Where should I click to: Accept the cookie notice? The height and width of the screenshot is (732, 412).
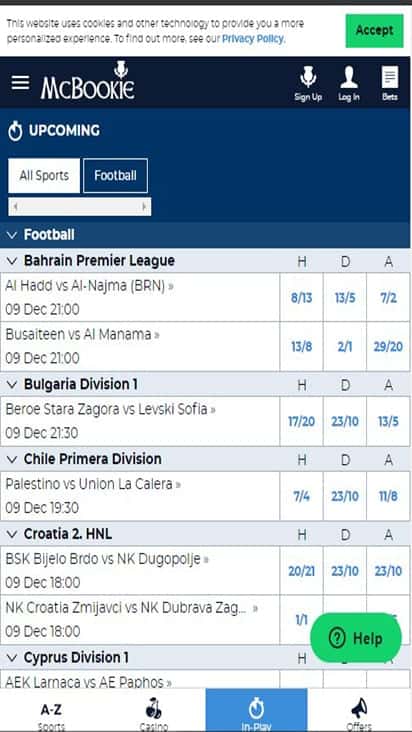374,31
